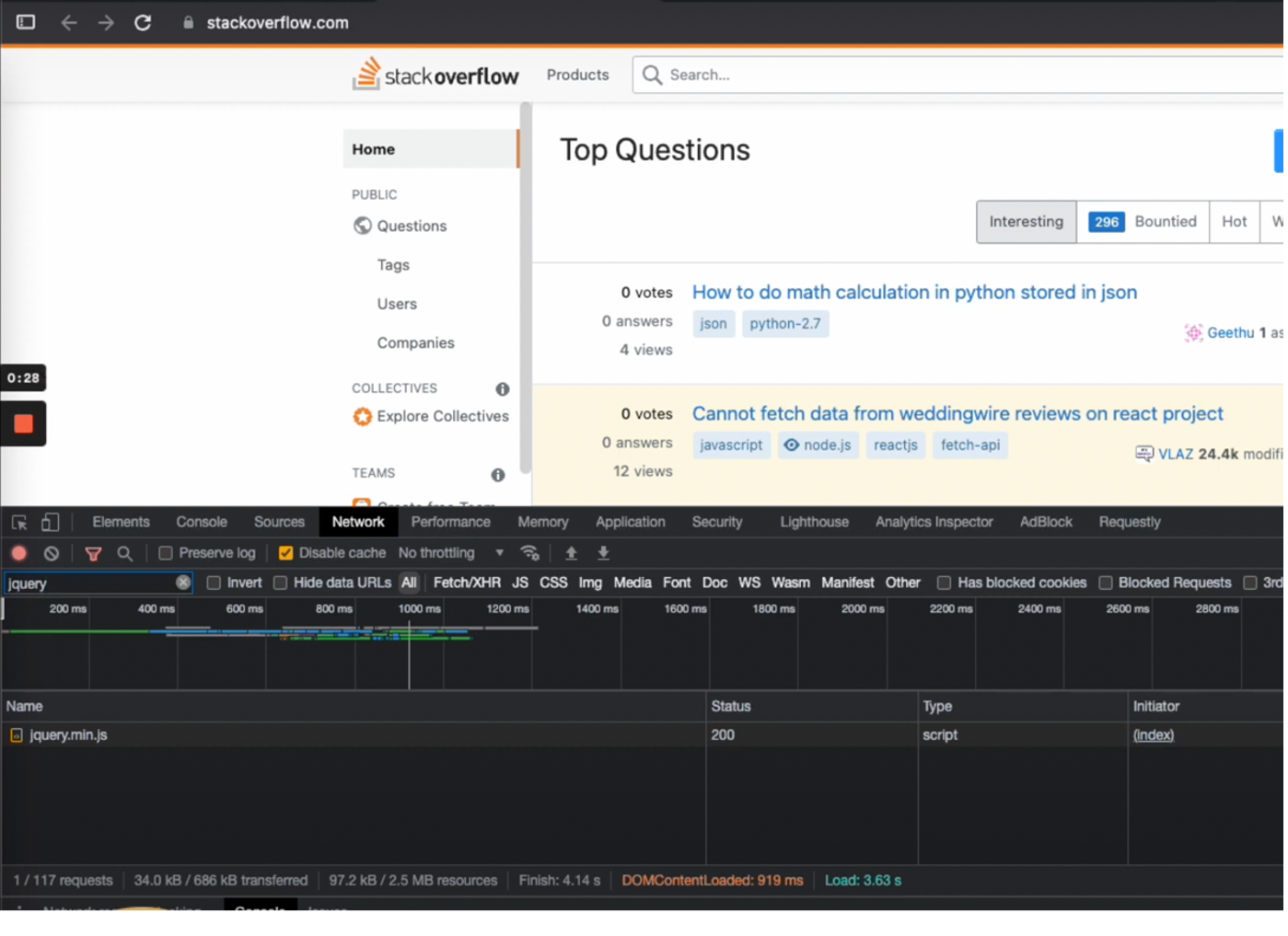Stop recording network log with red button
The height and width of the screenshot is (936, 1288).
pos(18,554)
